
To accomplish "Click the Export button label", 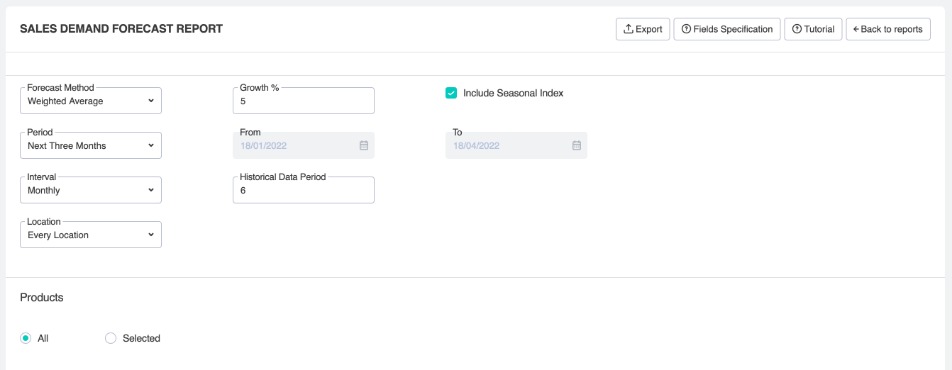I will [x=649, y=29].
